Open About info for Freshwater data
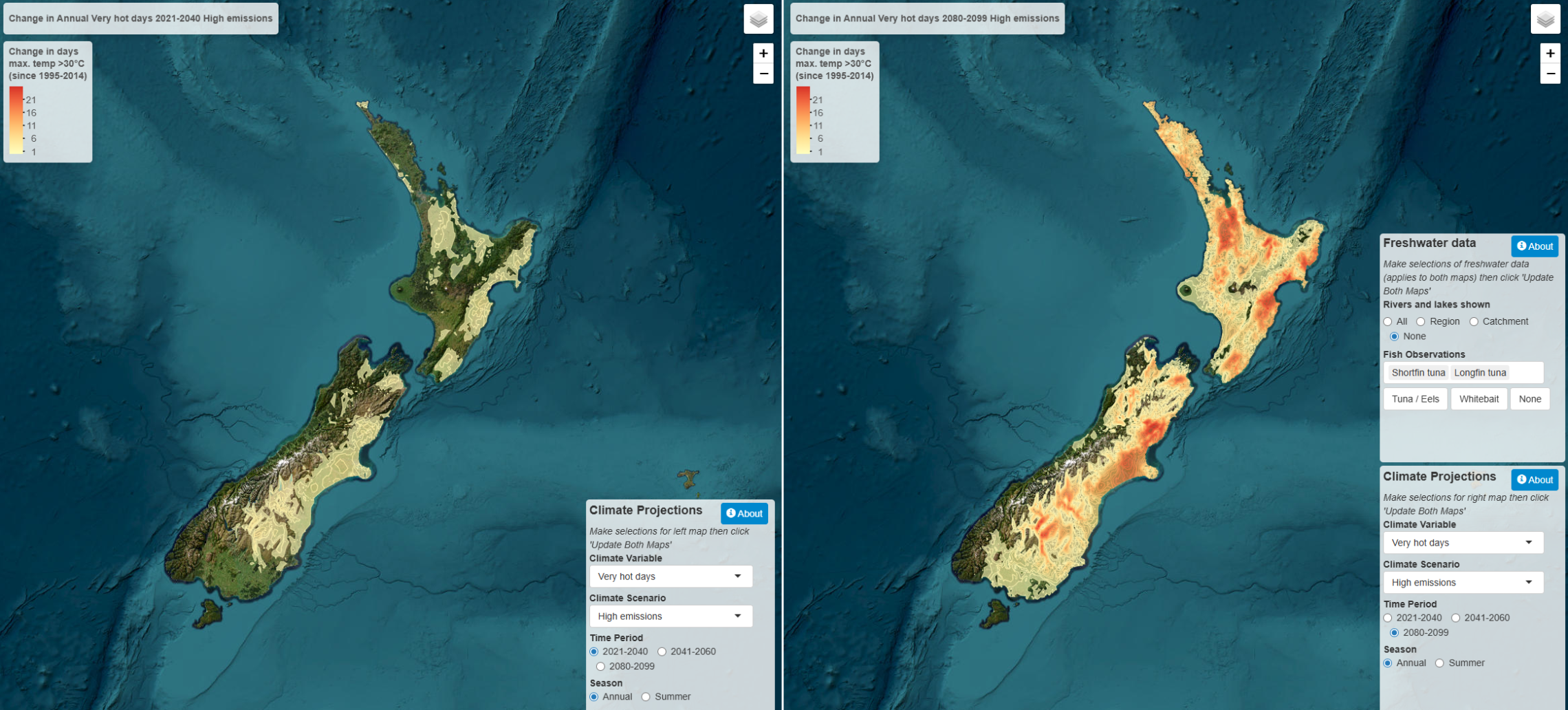The width and height of the screenshot is (1568, 710). [1534, 246]
